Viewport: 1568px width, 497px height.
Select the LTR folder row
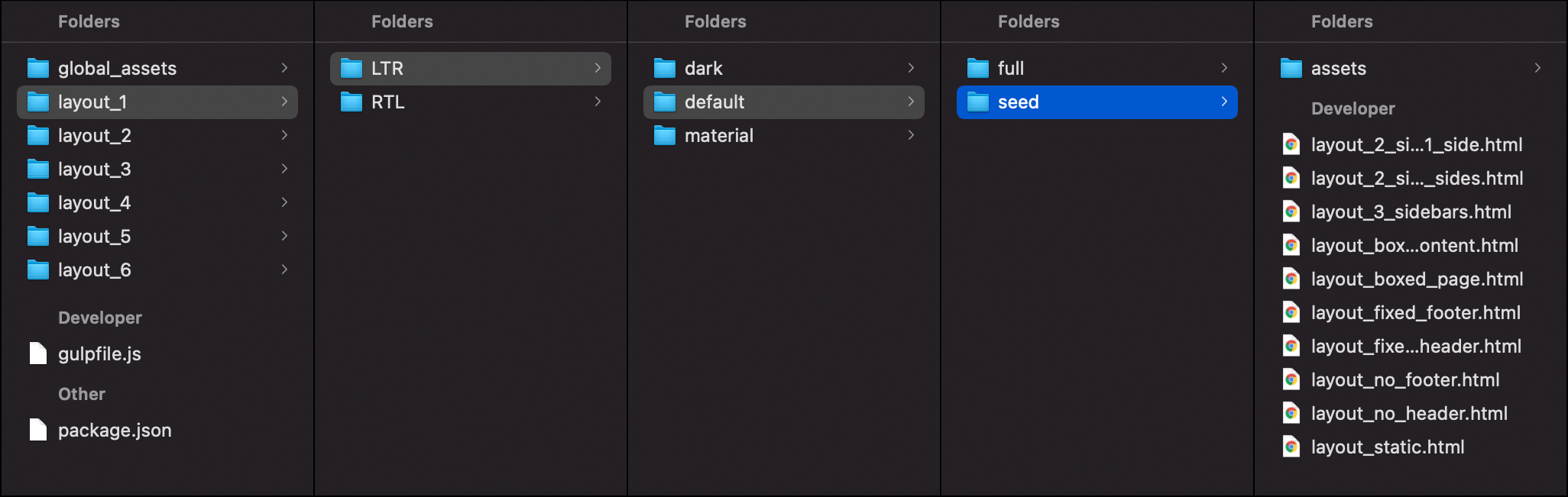click(x=471, y=69)
